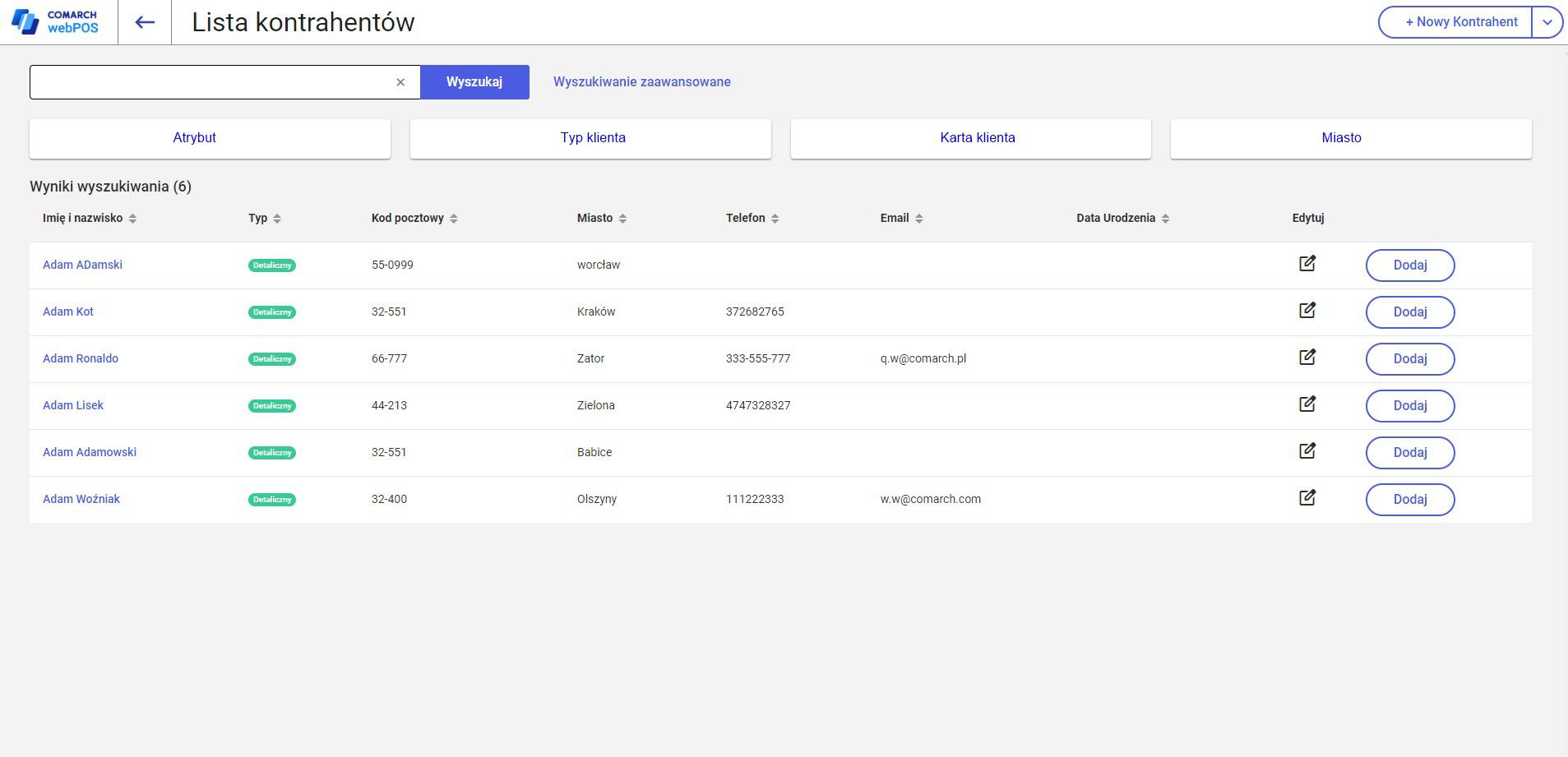Click phone number 372682765
Screen dimensions: 1568x757
pos(755,312)
